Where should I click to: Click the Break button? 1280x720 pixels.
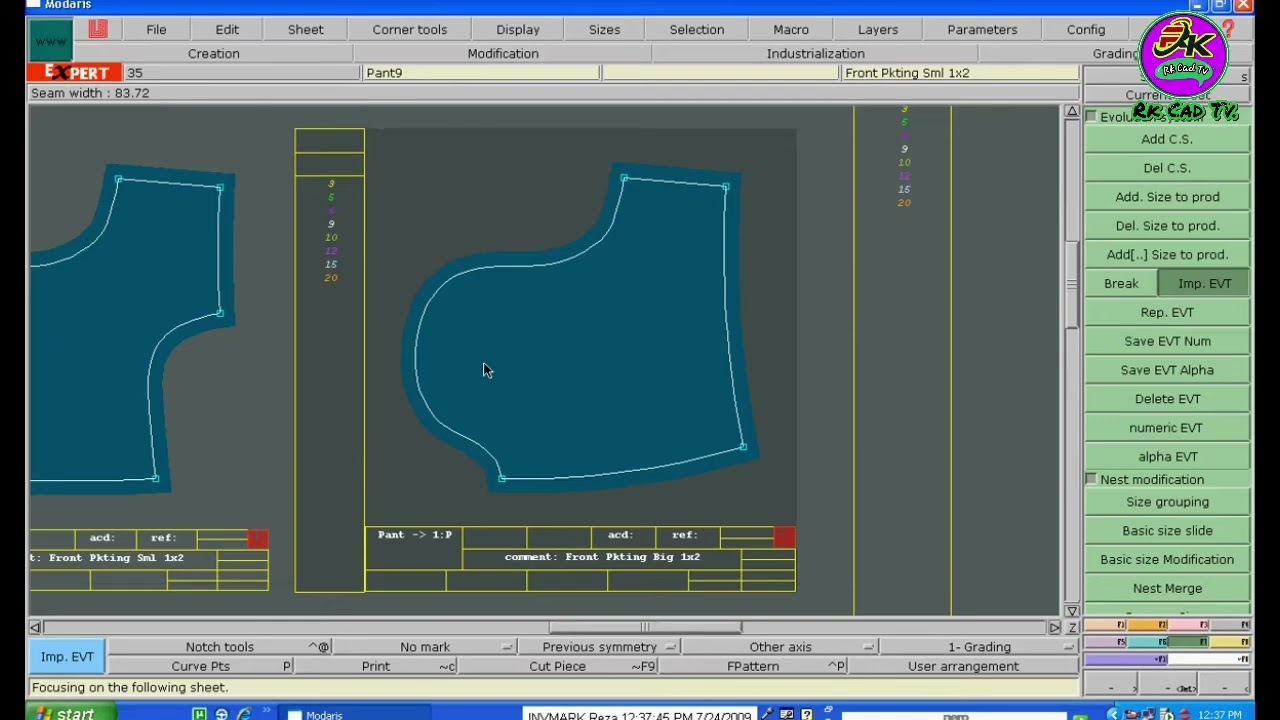point(1121,284)
